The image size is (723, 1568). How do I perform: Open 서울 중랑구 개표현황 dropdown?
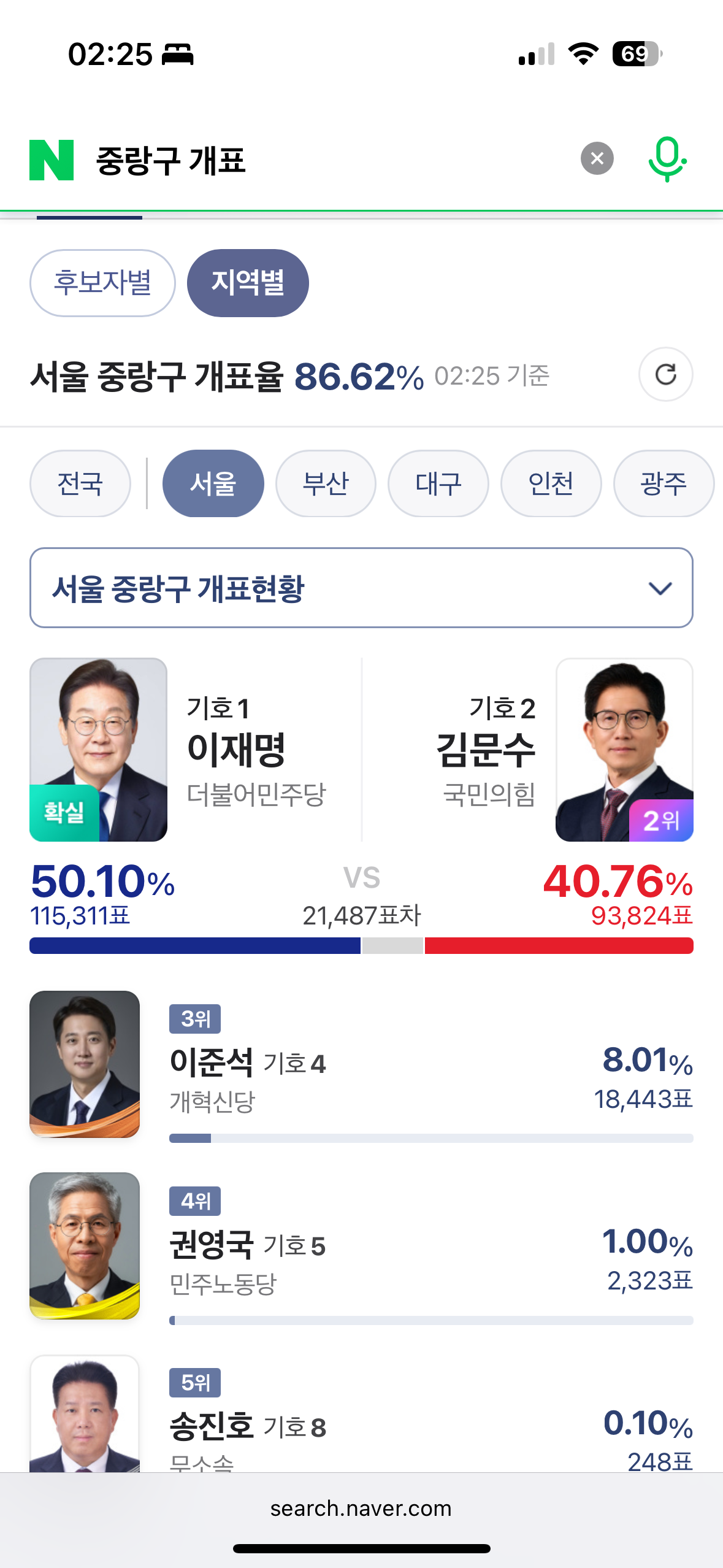tap(343, 588)
